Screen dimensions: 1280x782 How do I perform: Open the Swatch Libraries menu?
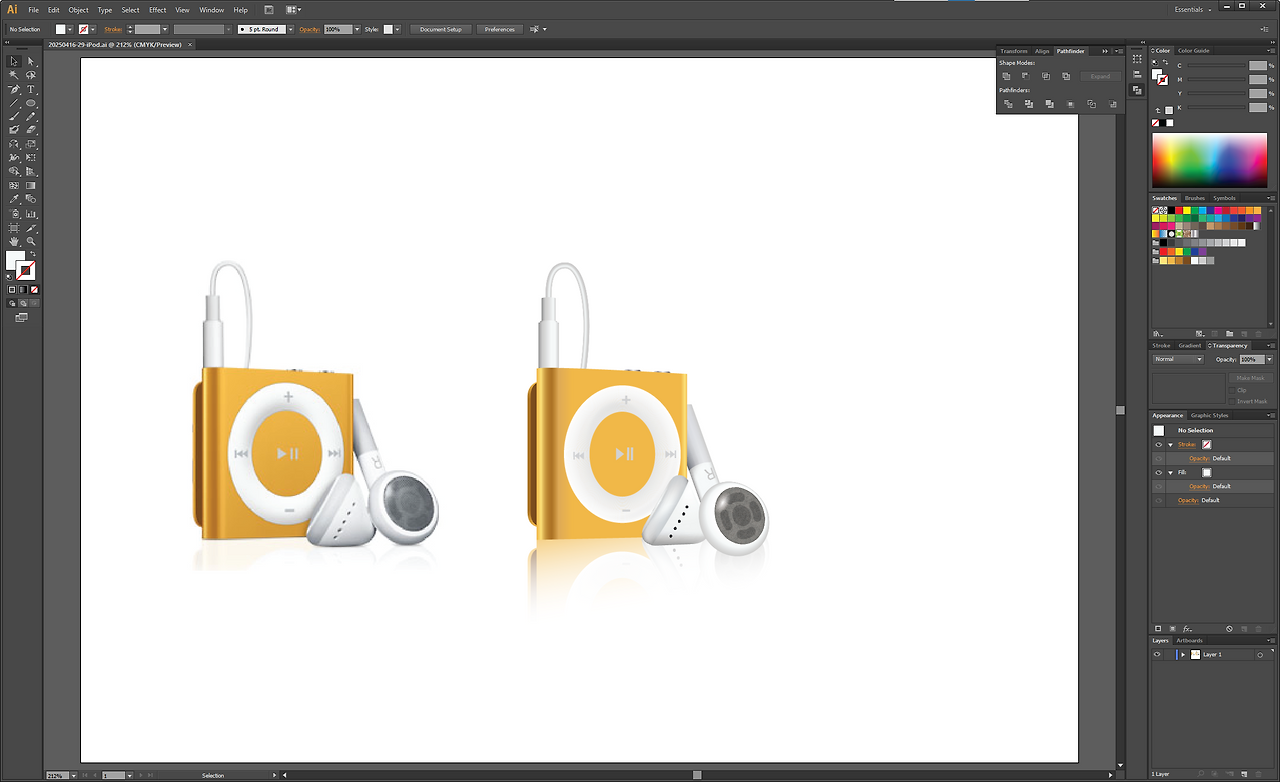(x=1157, y=333)
